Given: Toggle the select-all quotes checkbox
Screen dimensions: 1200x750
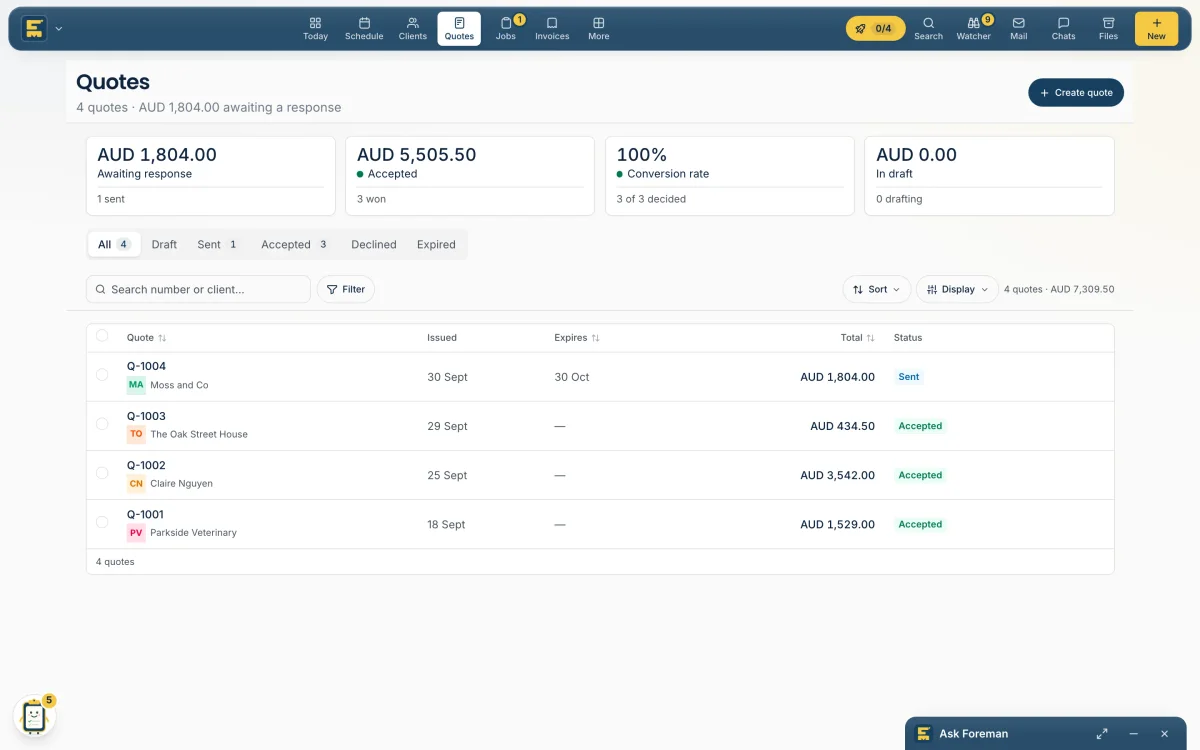Looking at the screenshot, I should pyautogui.click(x=102, y=336).
